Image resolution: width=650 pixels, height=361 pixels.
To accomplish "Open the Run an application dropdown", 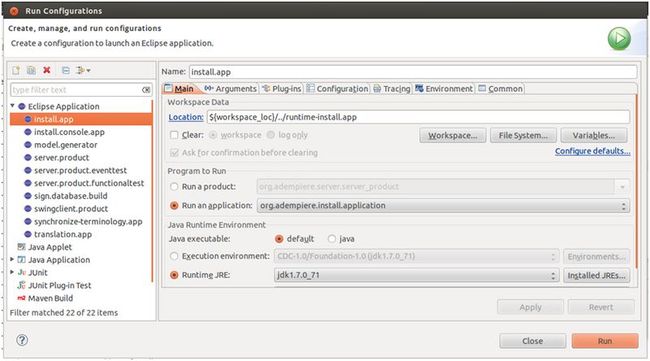I will coord(443,206).
